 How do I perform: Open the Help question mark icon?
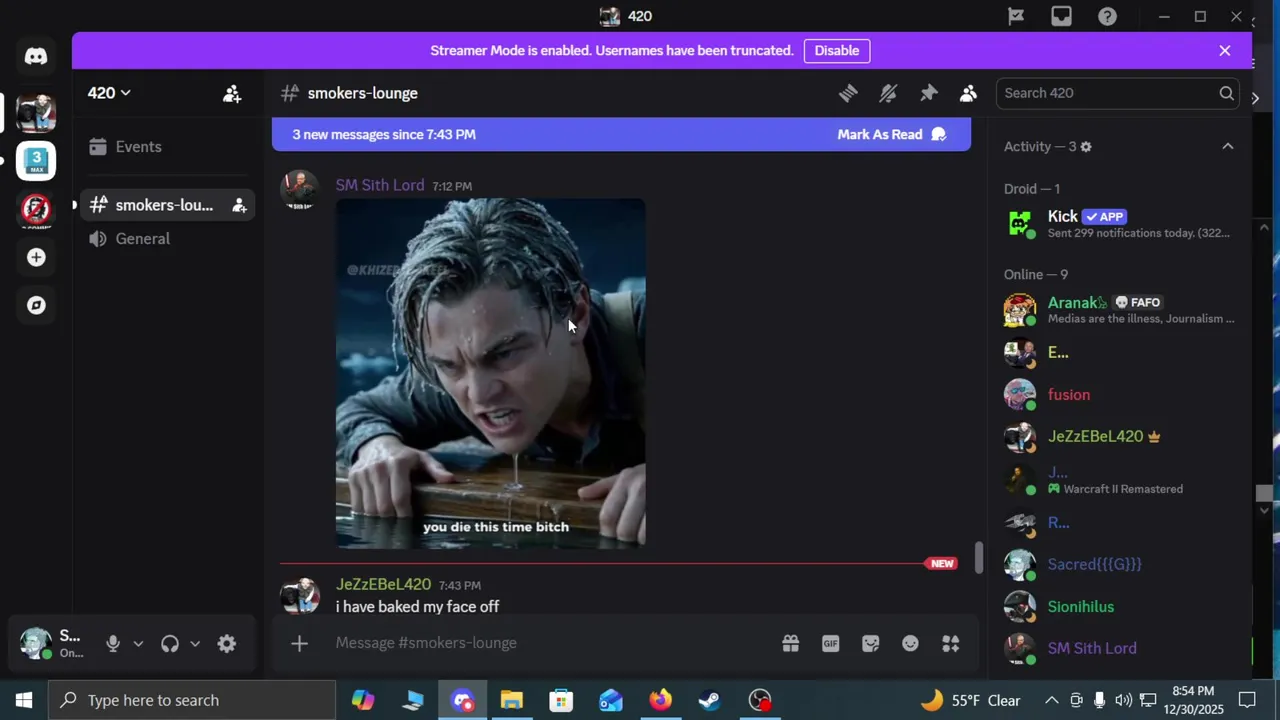click(x=1107, y=16)
